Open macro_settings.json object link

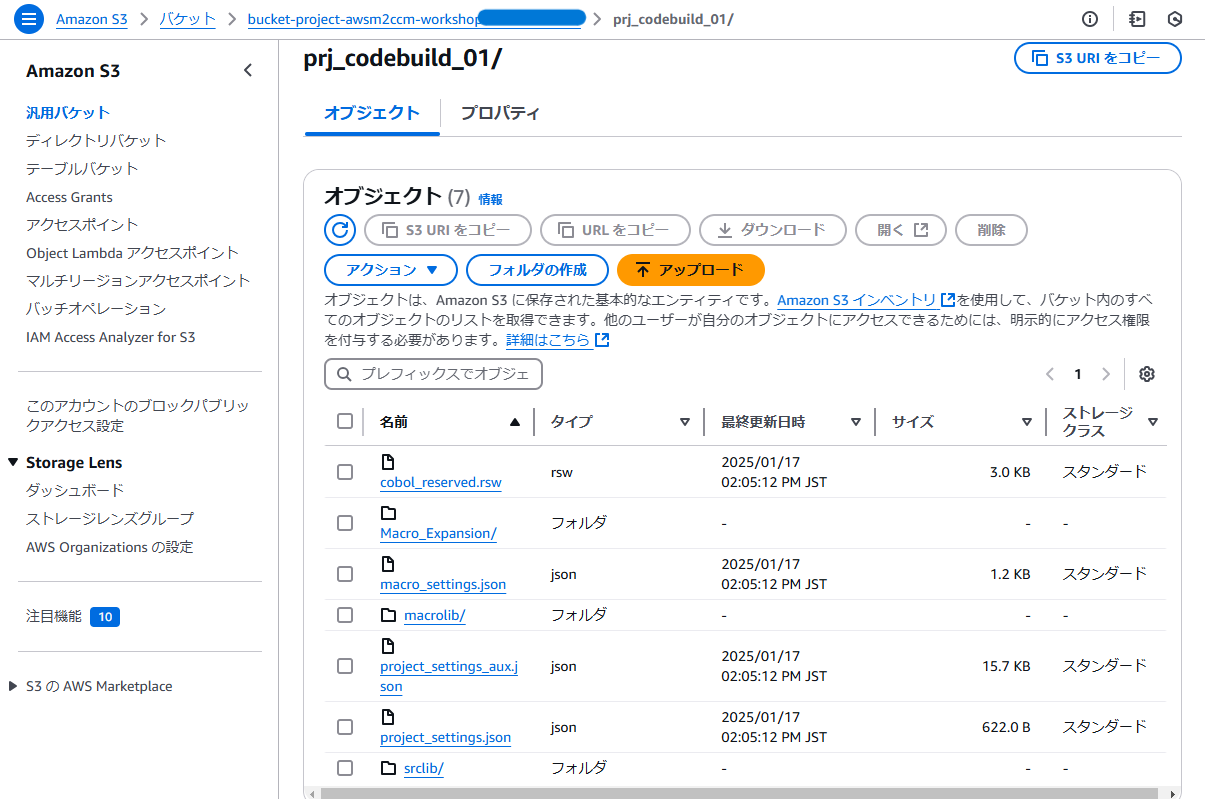point(443,584)
